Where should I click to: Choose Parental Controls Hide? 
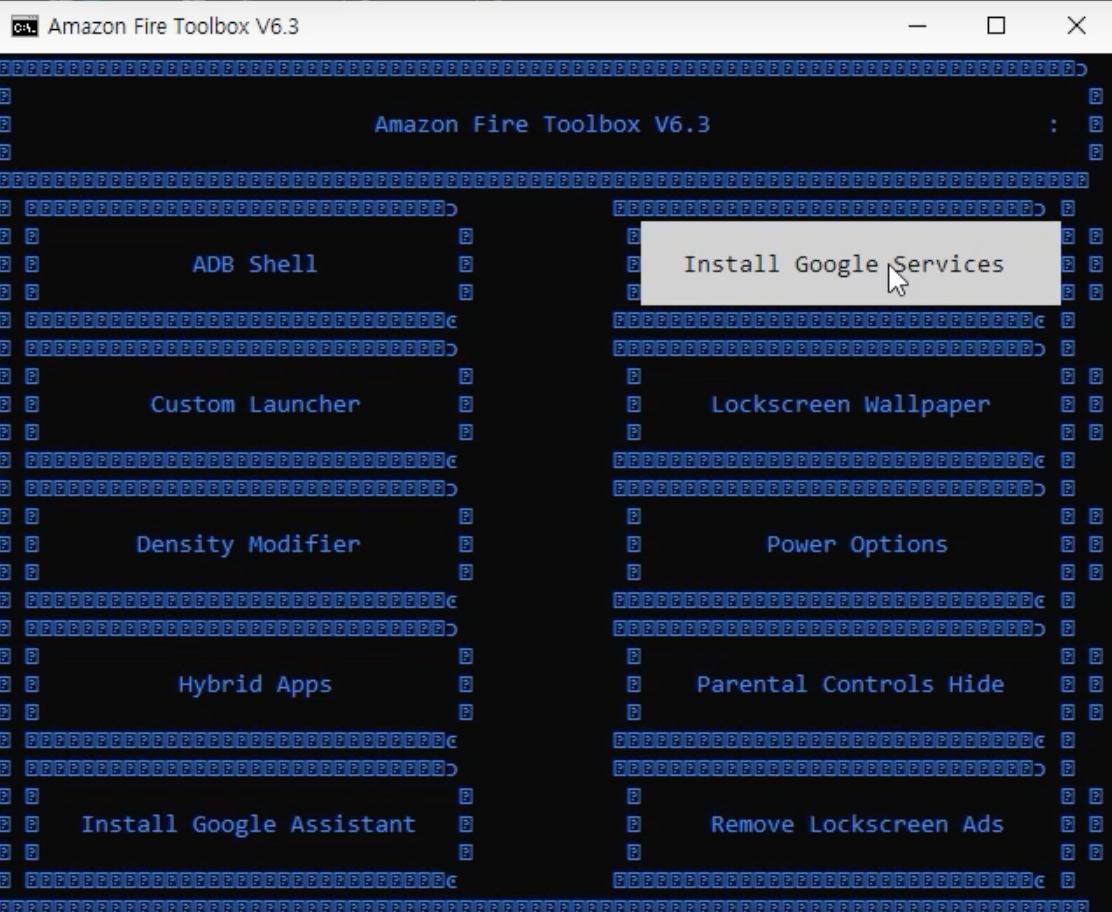[x=850, y=684]
